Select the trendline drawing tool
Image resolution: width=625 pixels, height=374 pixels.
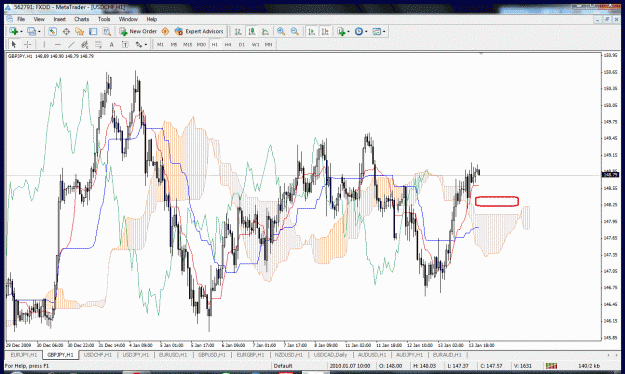coord(71,44)
